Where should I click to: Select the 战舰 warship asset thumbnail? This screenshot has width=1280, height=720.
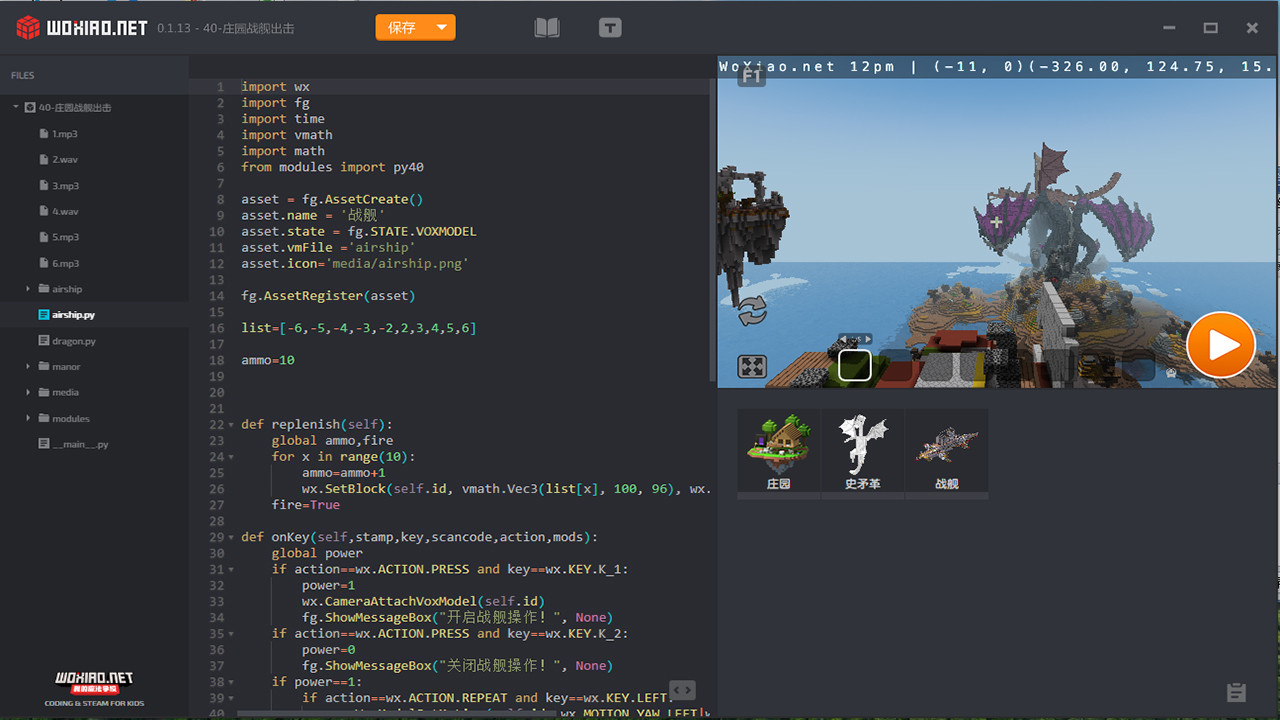click(946, 448)
